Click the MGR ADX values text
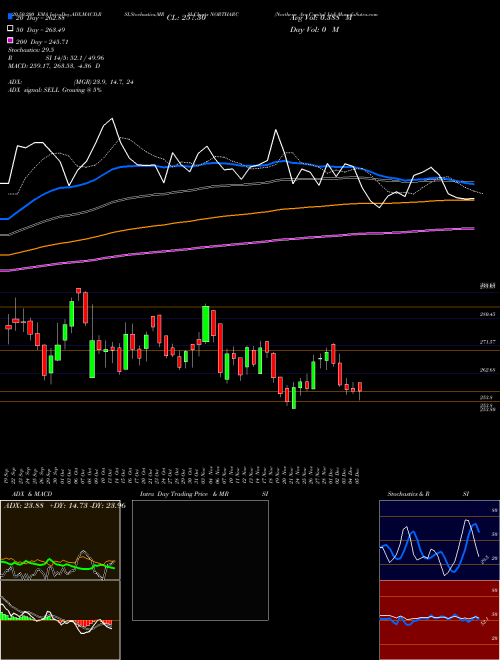Image resolution: width=500 pixels, height=660 pixels. tap(104, 82)
